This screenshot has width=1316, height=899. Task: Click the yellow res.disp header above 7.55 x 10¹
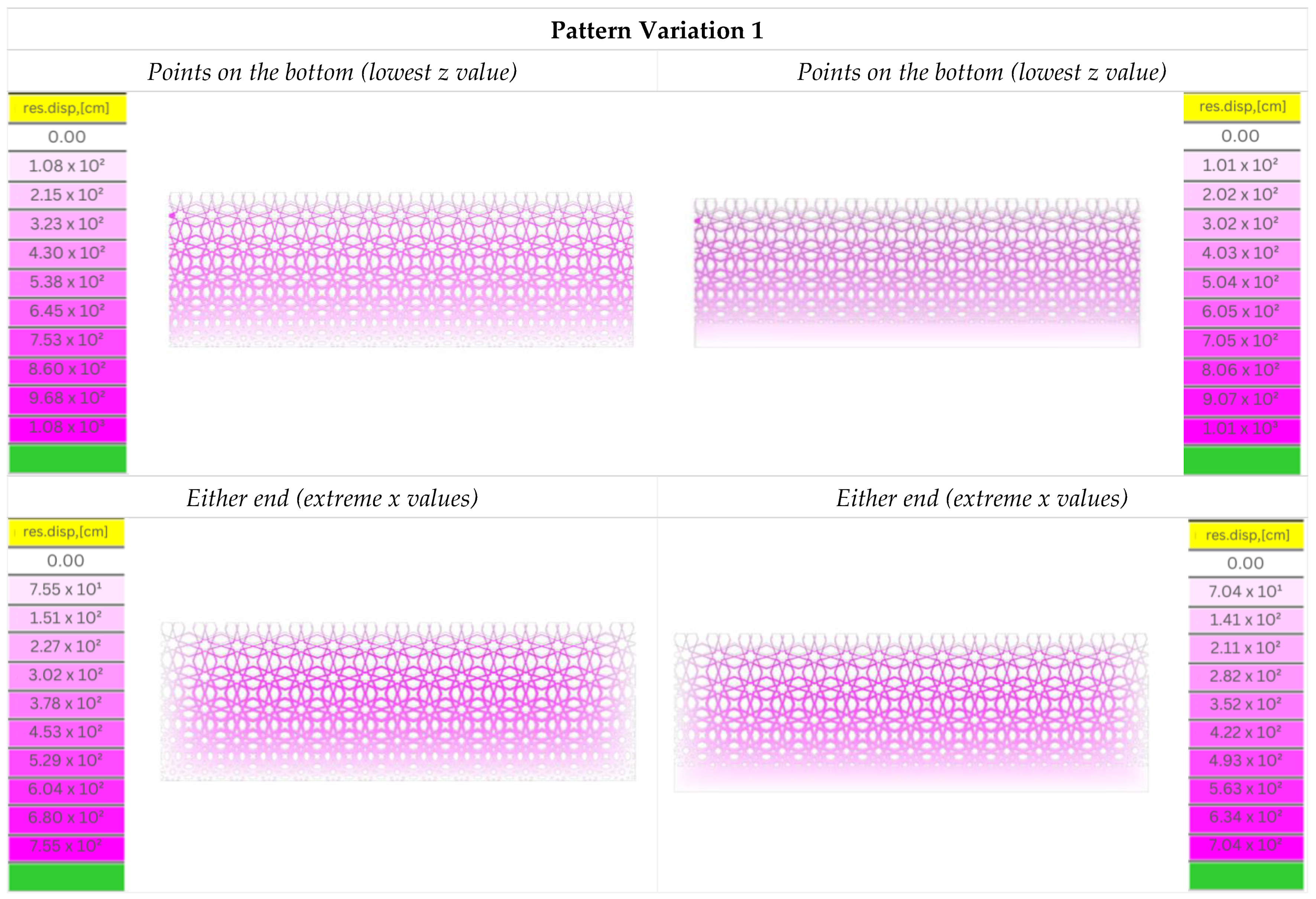click(66, 532)
